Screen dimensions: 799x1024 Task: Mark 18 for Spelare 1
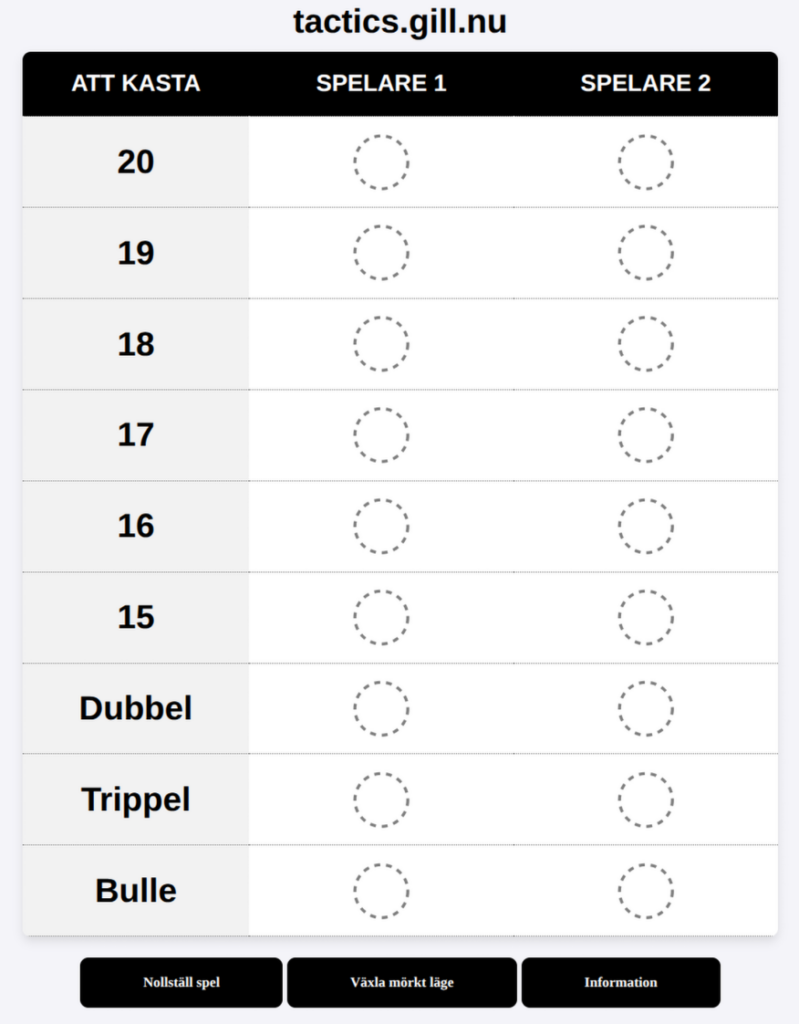coord(381,344)
